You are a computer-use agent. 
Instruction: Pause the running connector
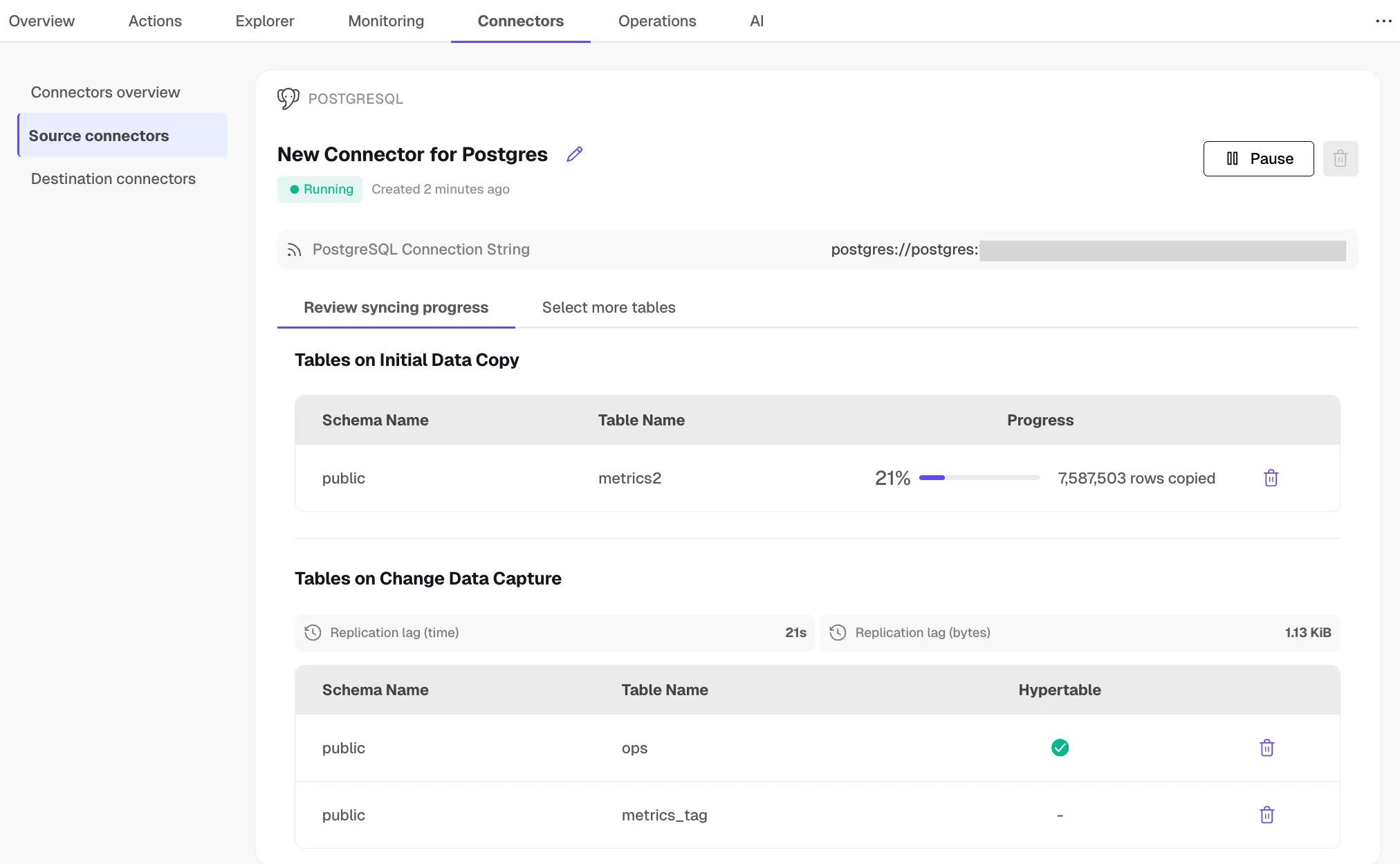point(1258,158)
